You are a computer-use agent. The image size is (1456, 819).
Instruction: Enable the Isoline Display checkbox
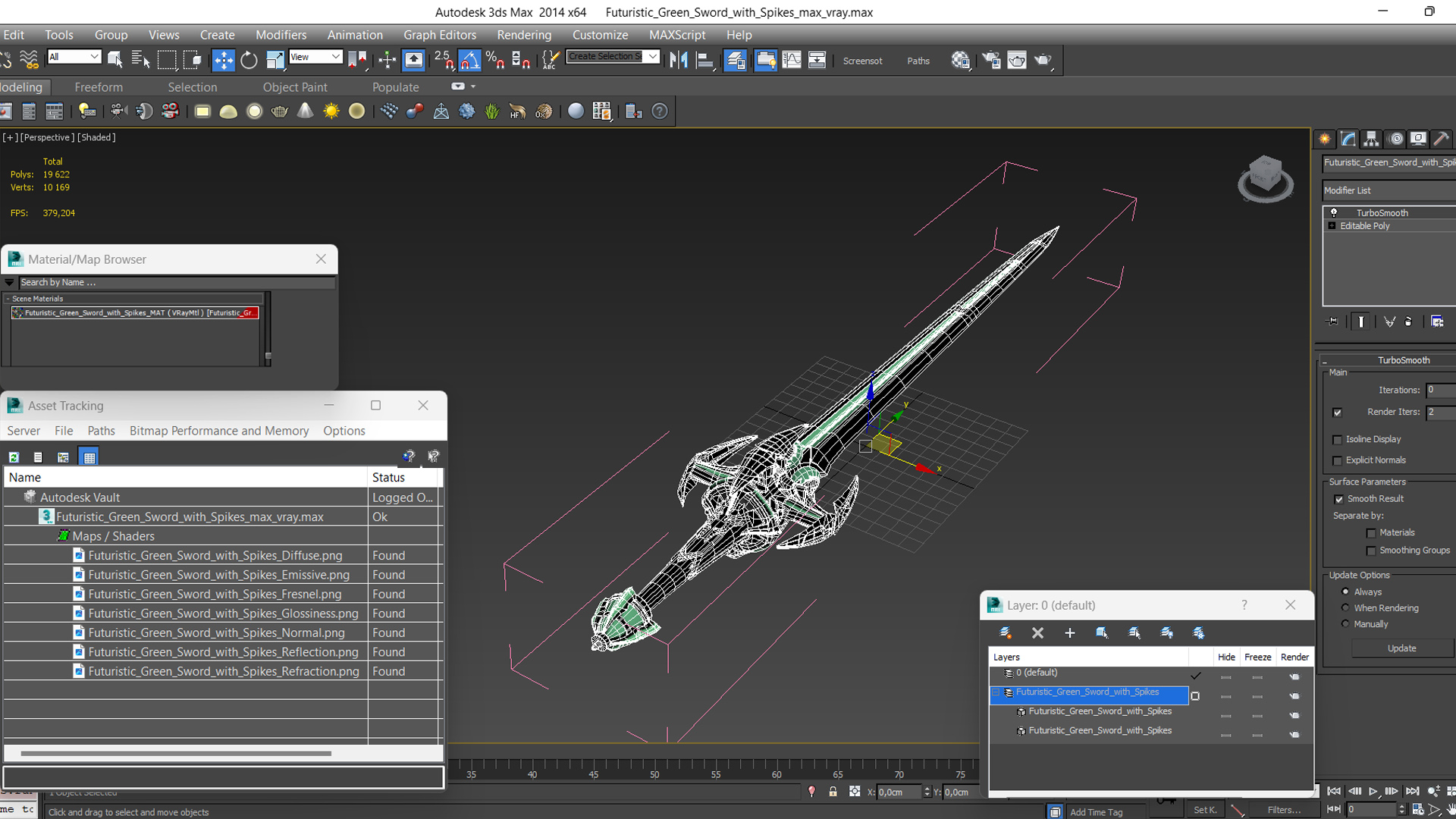coord(1337,440)
